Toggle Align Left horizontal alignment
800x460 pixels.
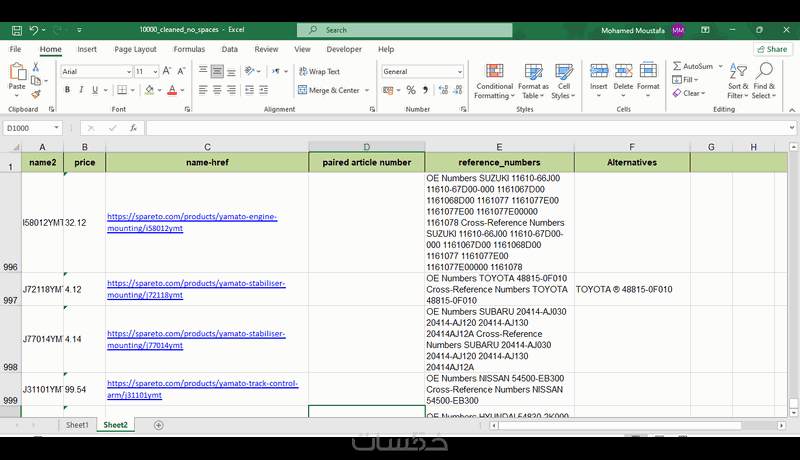(x=203, y=90)
